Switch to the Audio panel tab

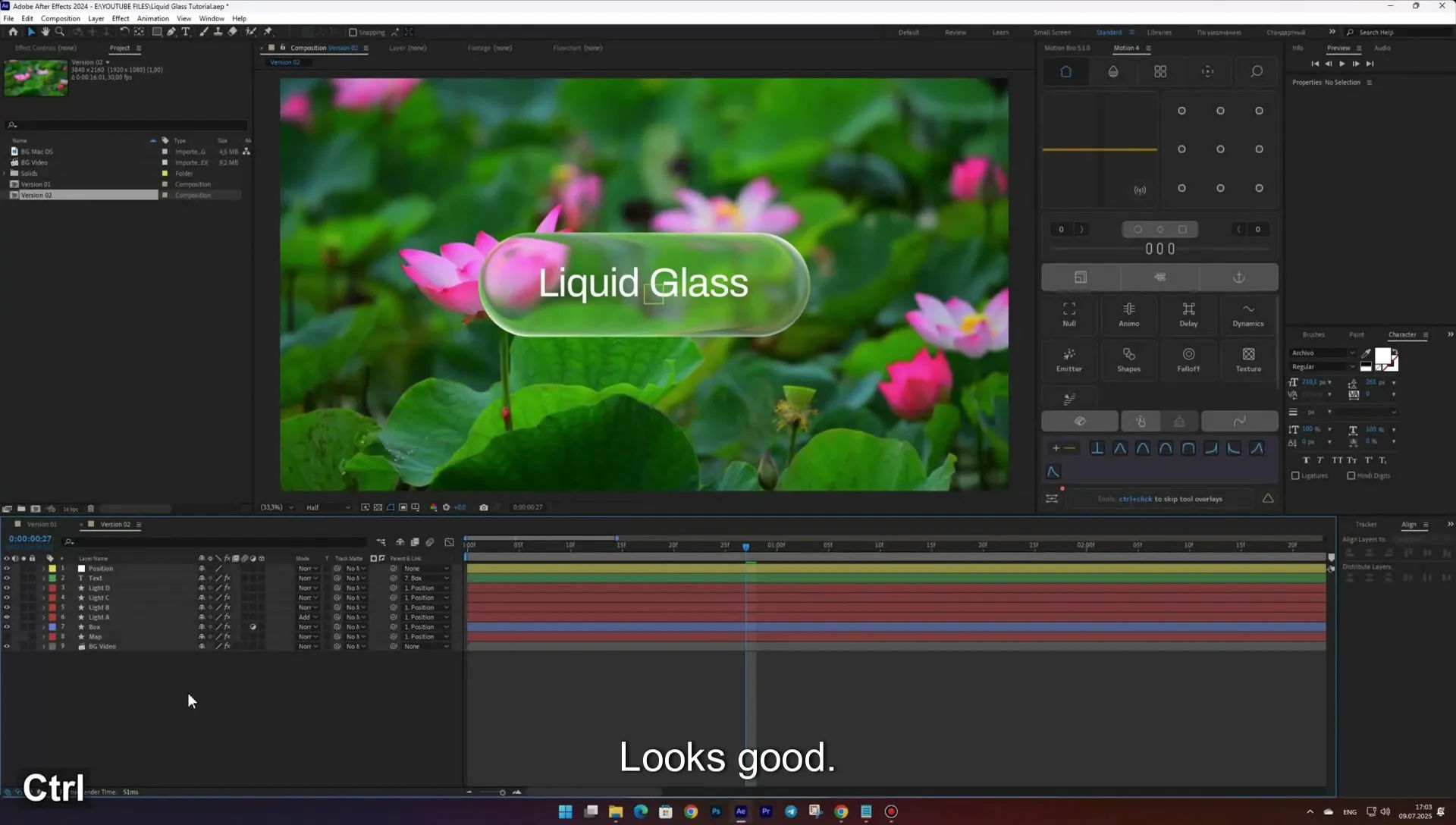pos(1382,48)
